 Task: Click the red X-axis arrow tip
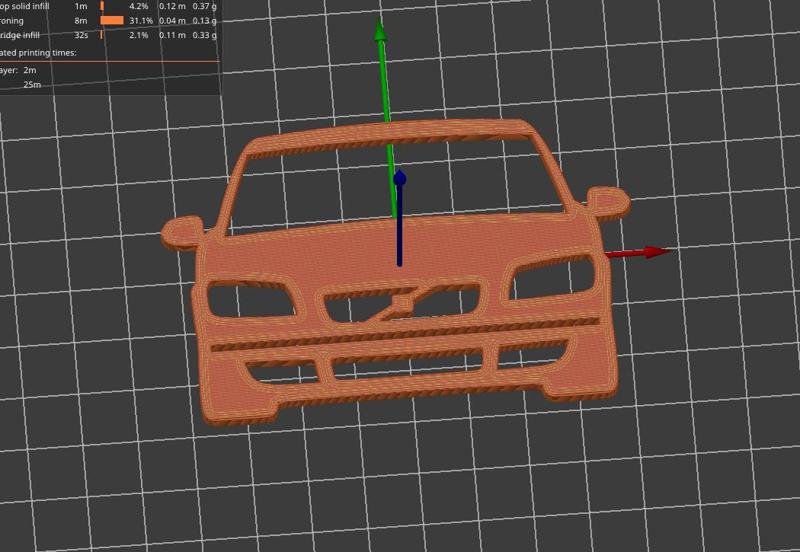click(x=657, y=252)
